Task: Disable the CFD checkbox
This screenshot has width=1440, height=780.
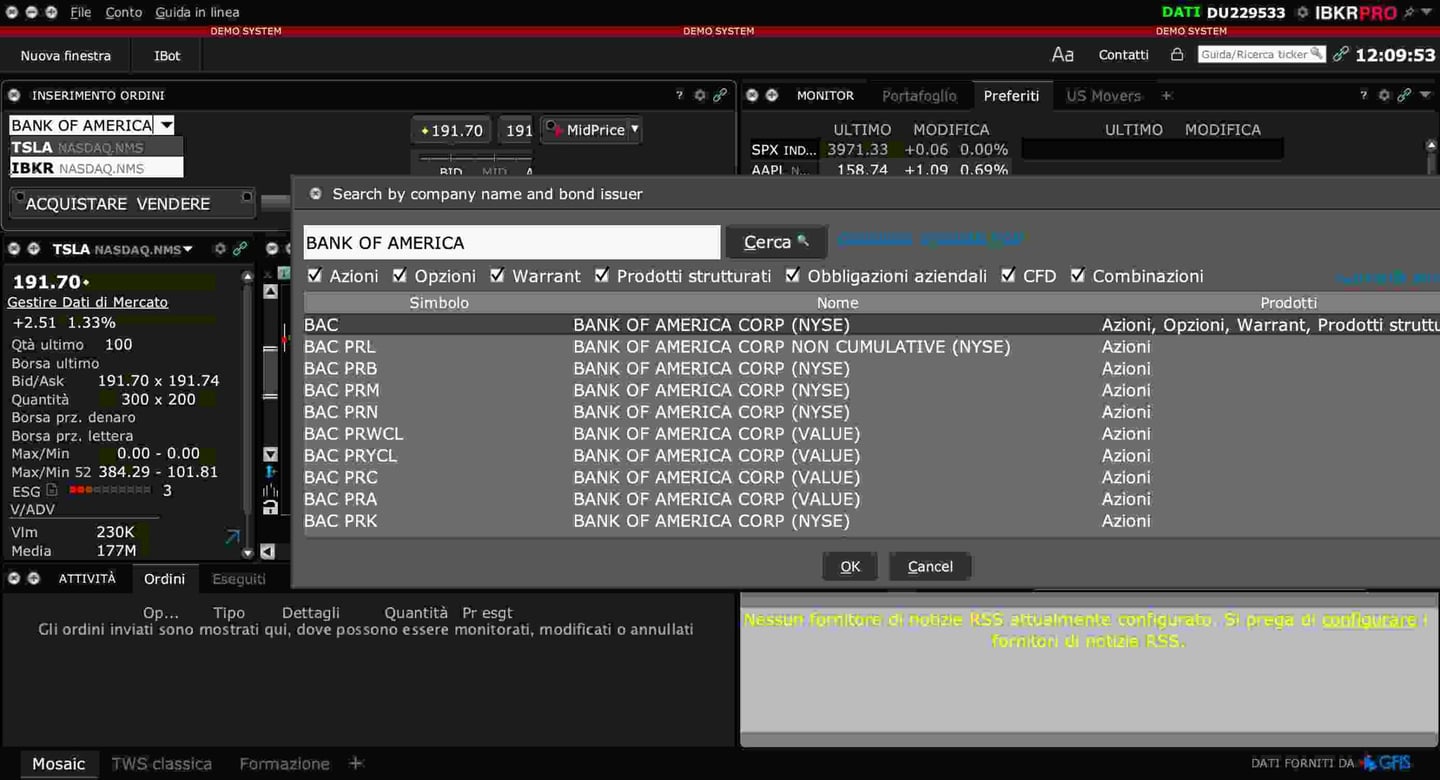Action: (1008, 275)
